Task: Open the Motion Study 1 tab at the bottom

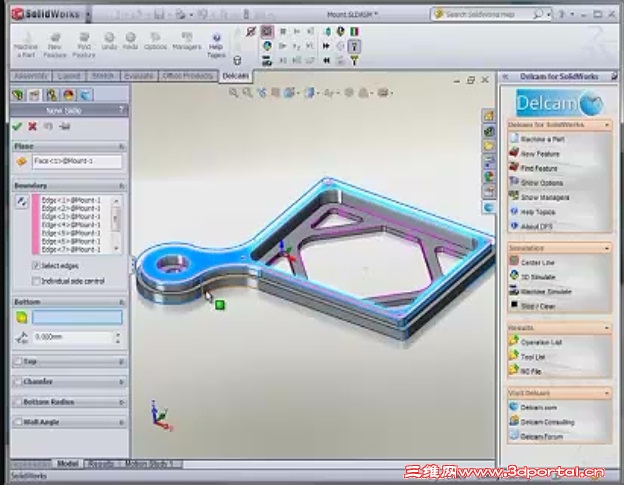Action: tap(150, 464)
